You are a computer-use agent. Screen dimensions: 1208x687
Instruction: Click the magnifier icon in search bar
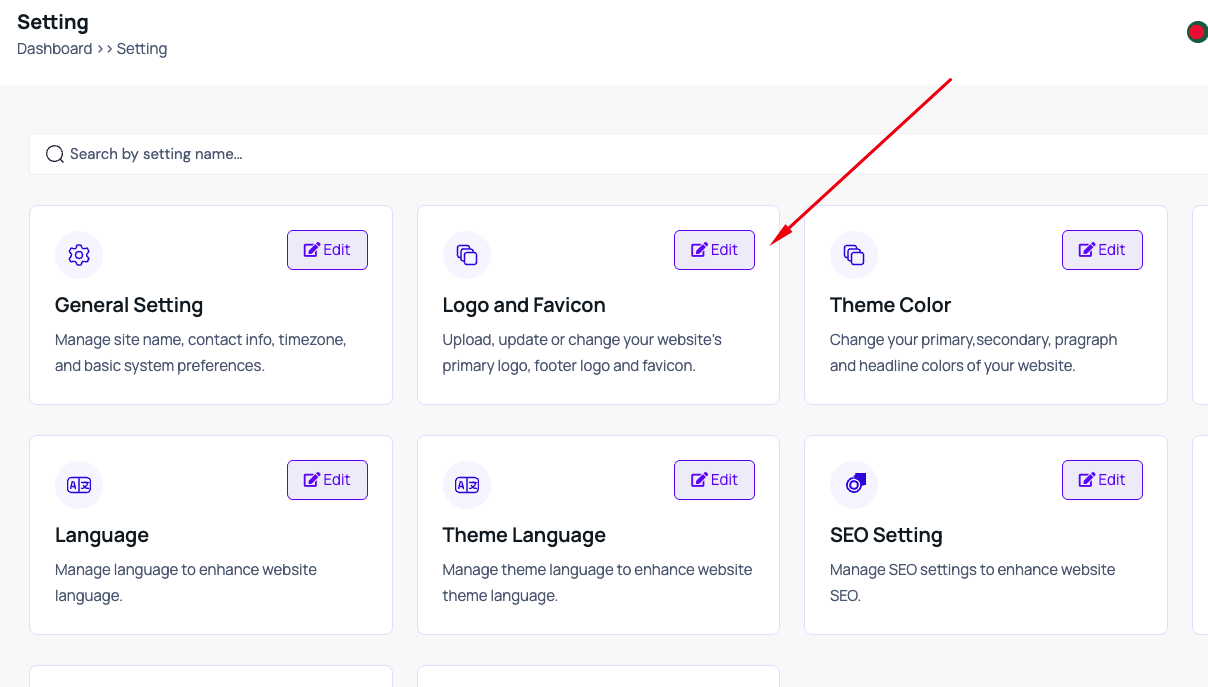[55, 154]
